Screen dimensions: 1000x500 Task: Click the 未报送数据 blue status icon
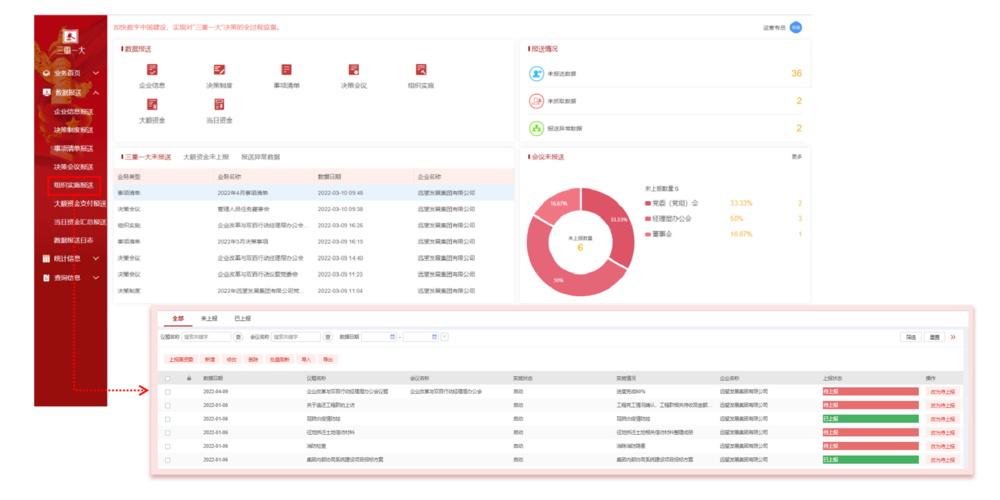[x=536, y=73]
